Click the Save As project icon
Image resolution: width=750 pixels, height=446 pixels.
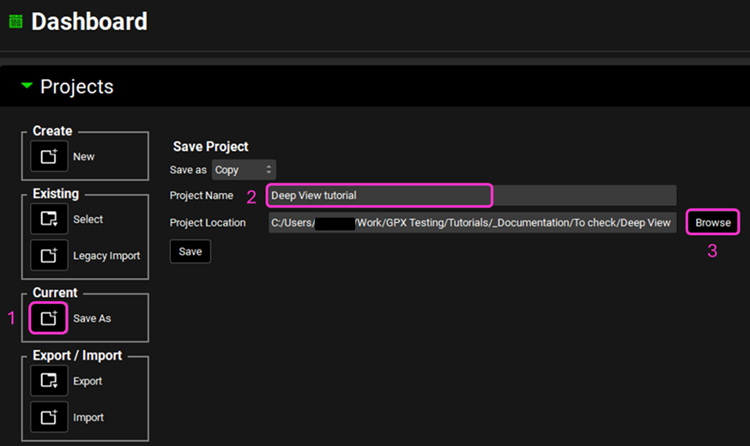tap(49, 318)
